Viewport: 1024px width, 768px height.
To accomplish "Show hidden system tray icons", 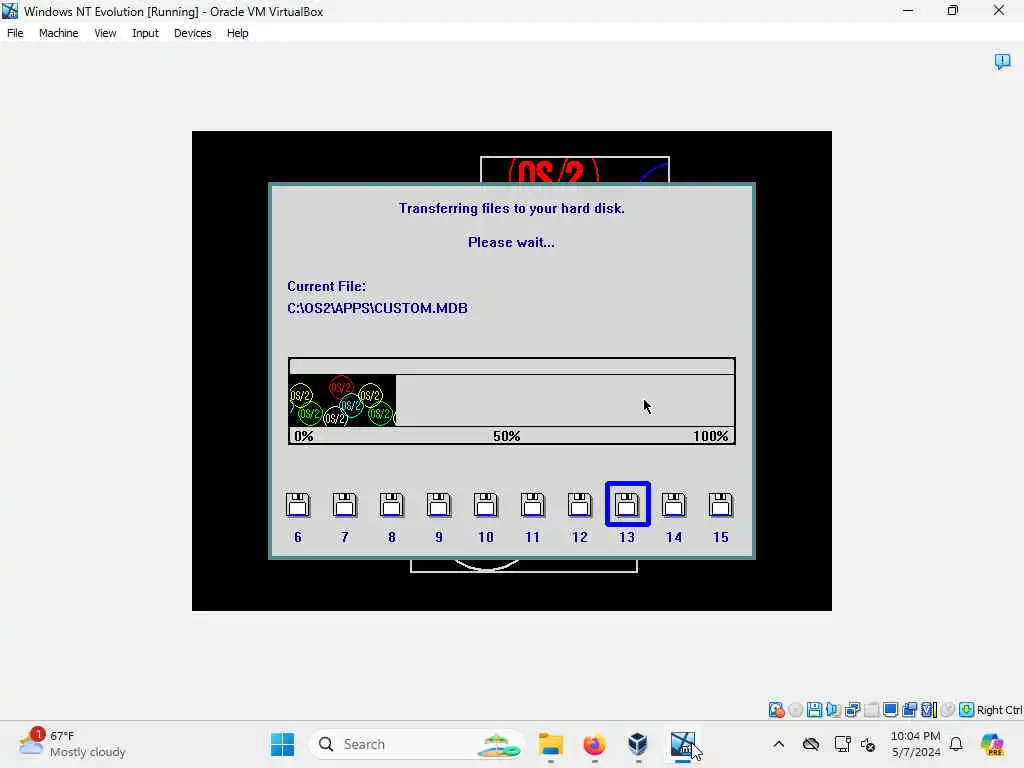I will pyautogui.click(x=778, y=744).
